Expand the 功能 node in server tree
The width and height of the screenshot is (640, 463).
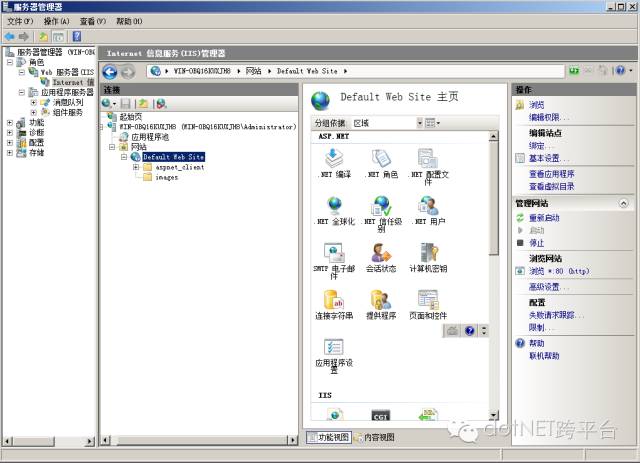[10, 122]
